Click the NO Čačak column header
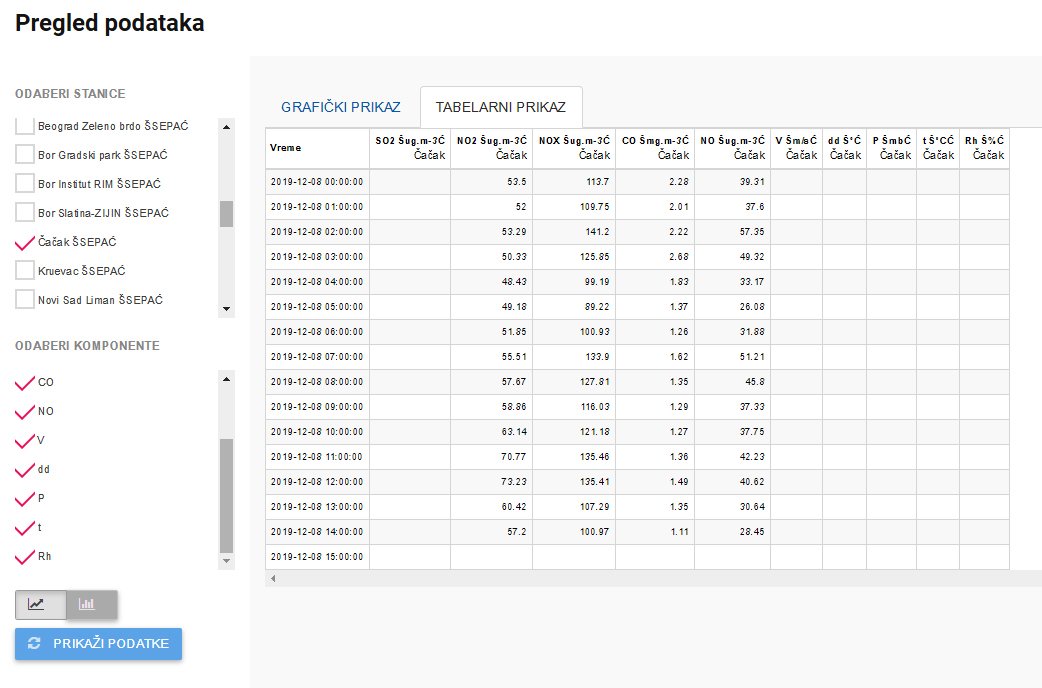Screen dimensions: 1042x688 coord(732,148)
